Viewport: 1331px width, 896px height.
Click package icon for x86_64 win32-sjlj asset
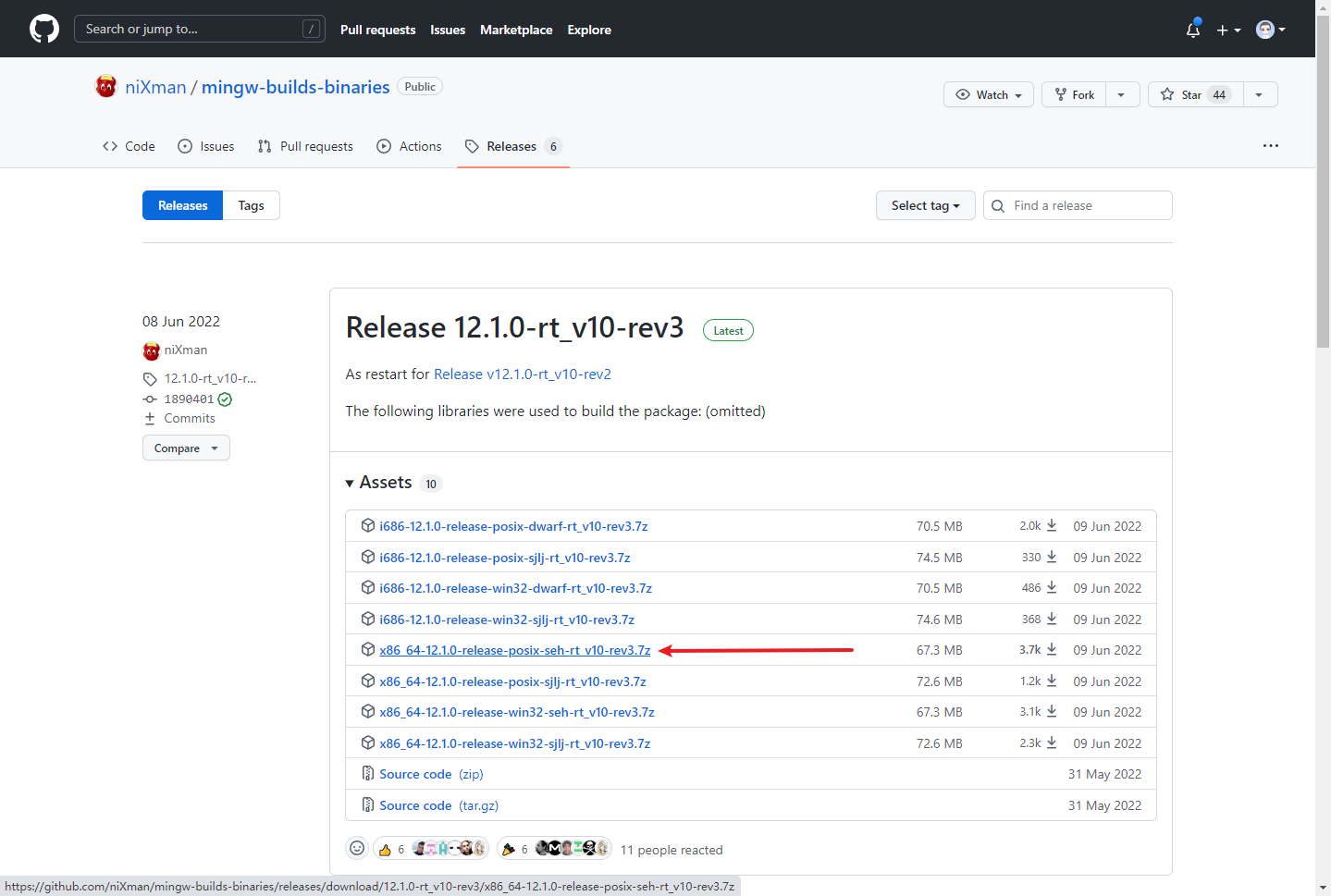368,743
